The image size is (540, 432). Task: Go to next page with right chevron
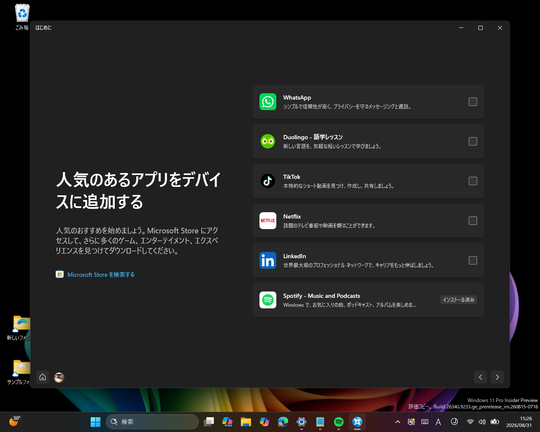(497, 377)
